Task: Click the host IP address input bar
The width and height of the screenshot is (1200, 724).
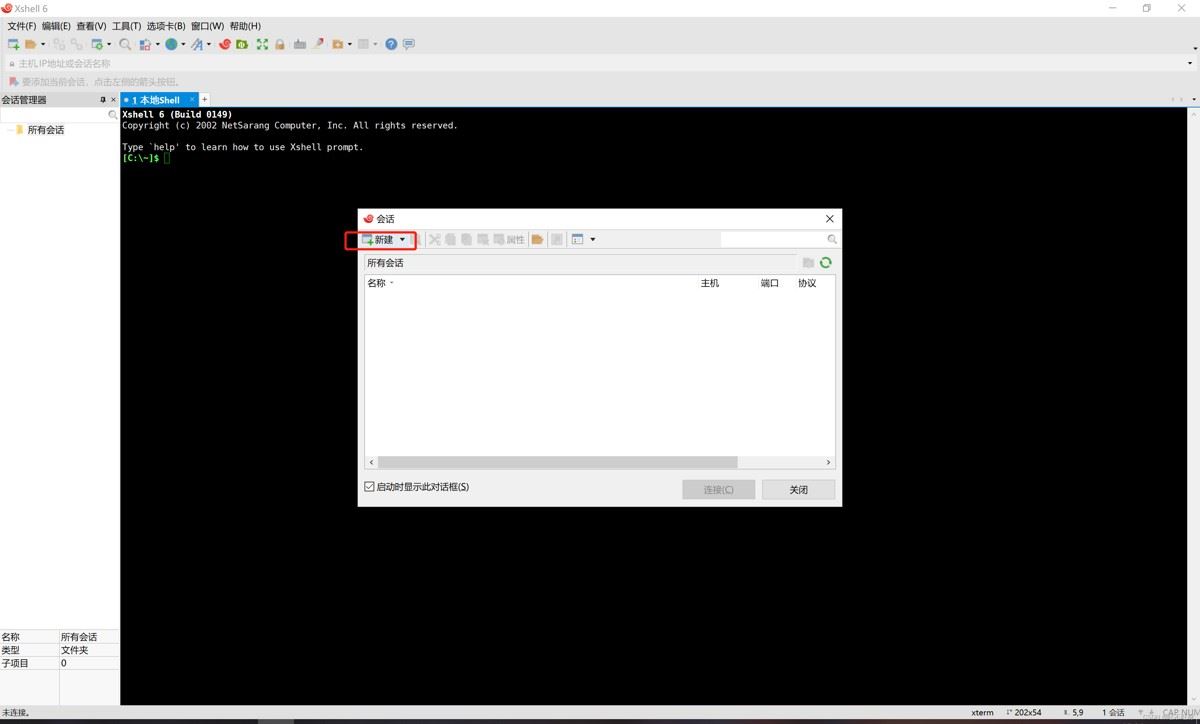Action: point(598,63)
